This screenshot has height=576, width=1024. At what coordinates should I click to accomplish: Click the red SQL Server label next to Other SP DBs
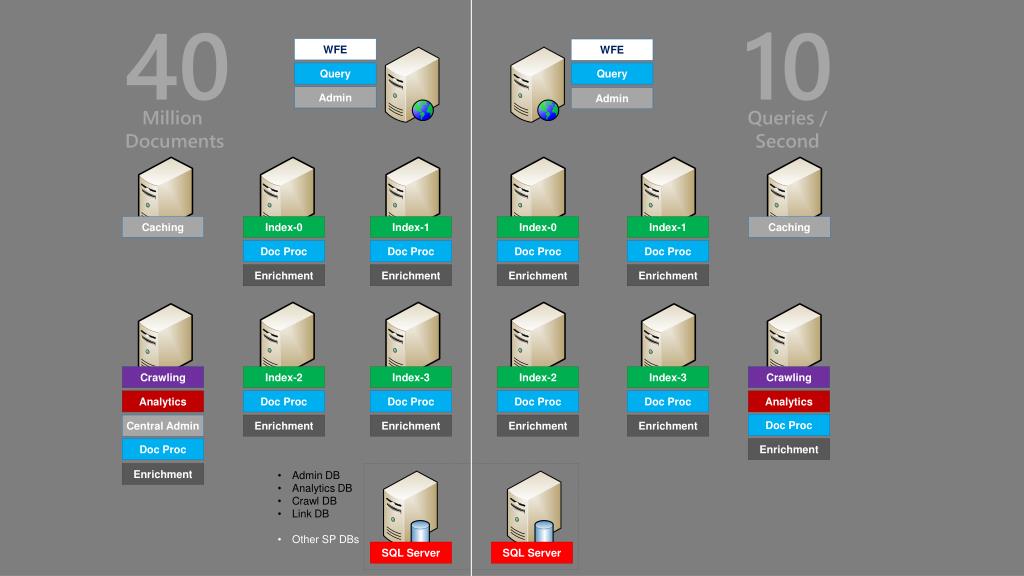411,552
